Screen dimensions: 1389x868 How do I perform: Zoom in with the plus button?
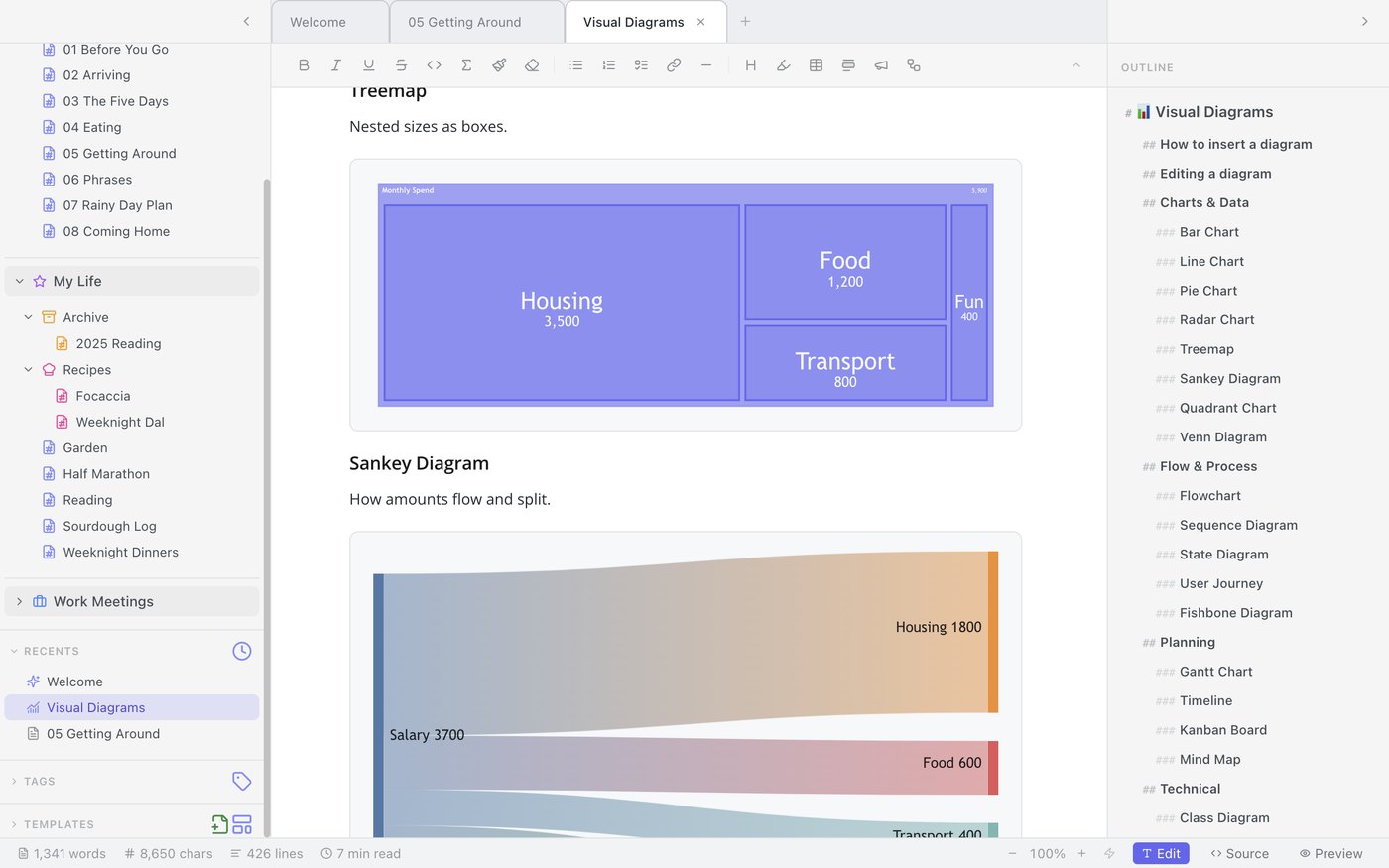pos(1081,853)
